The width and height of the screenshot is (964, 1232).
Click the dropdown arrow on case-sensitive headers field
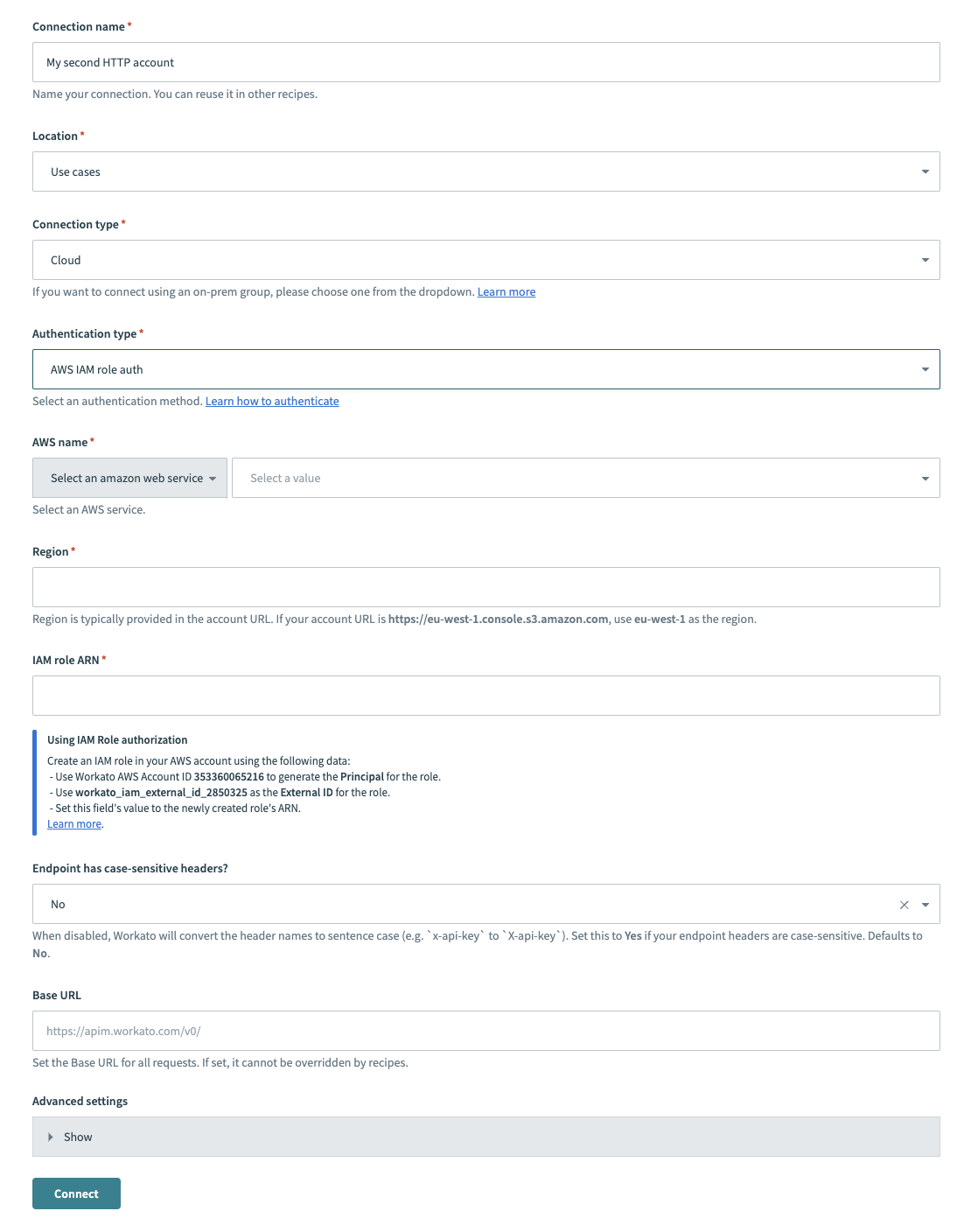(925, 903)
